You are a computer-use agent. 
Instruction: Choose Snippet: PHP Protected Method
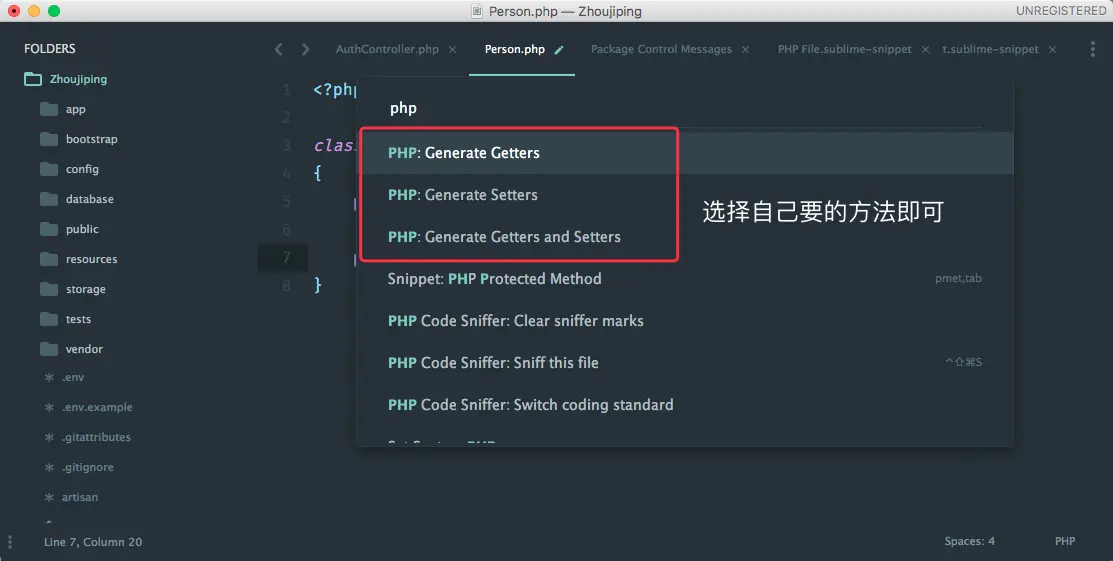coord(685,278)
